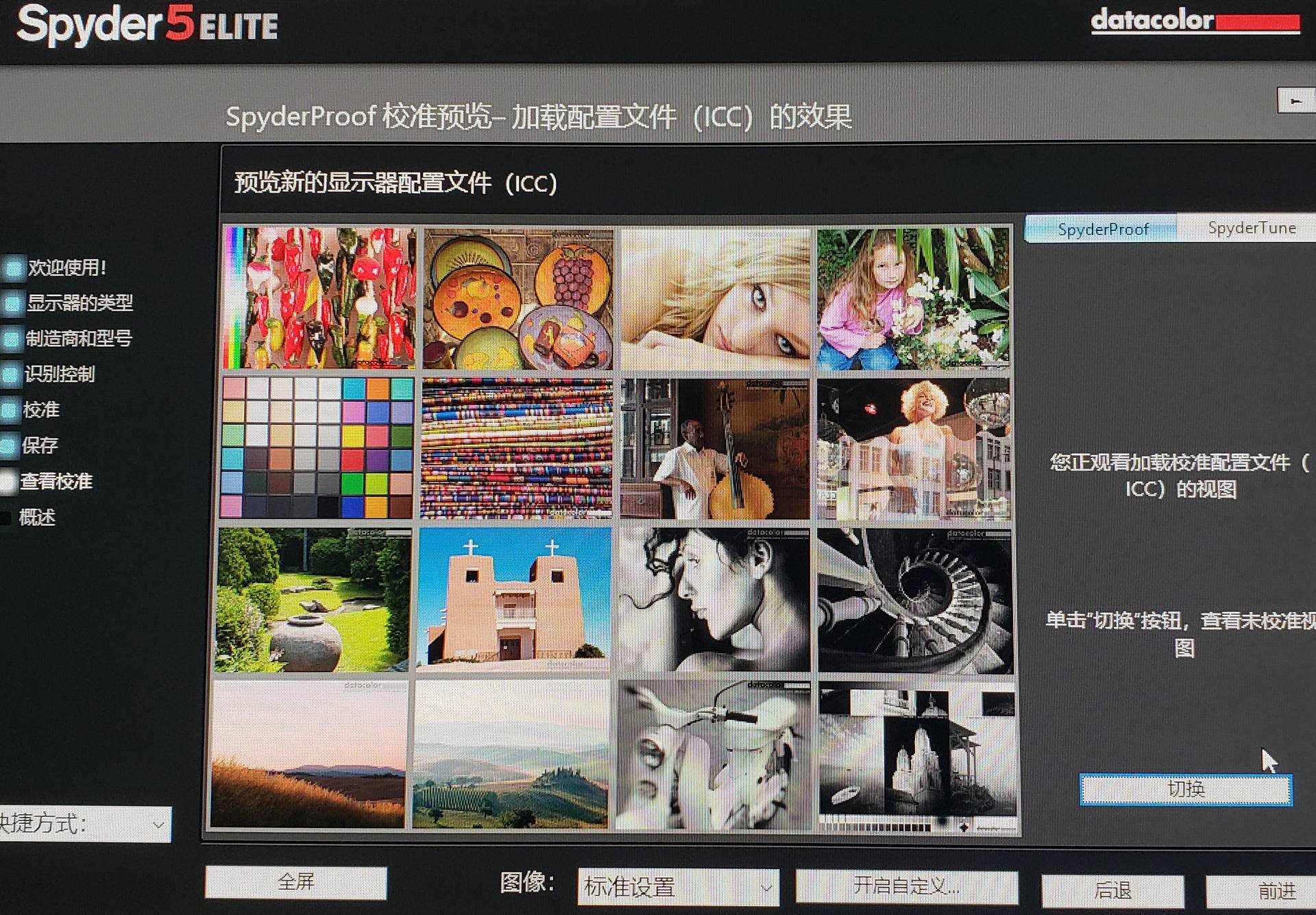
Task: Select the 制造商和型号 sidebar step
Action: [80, 339]
